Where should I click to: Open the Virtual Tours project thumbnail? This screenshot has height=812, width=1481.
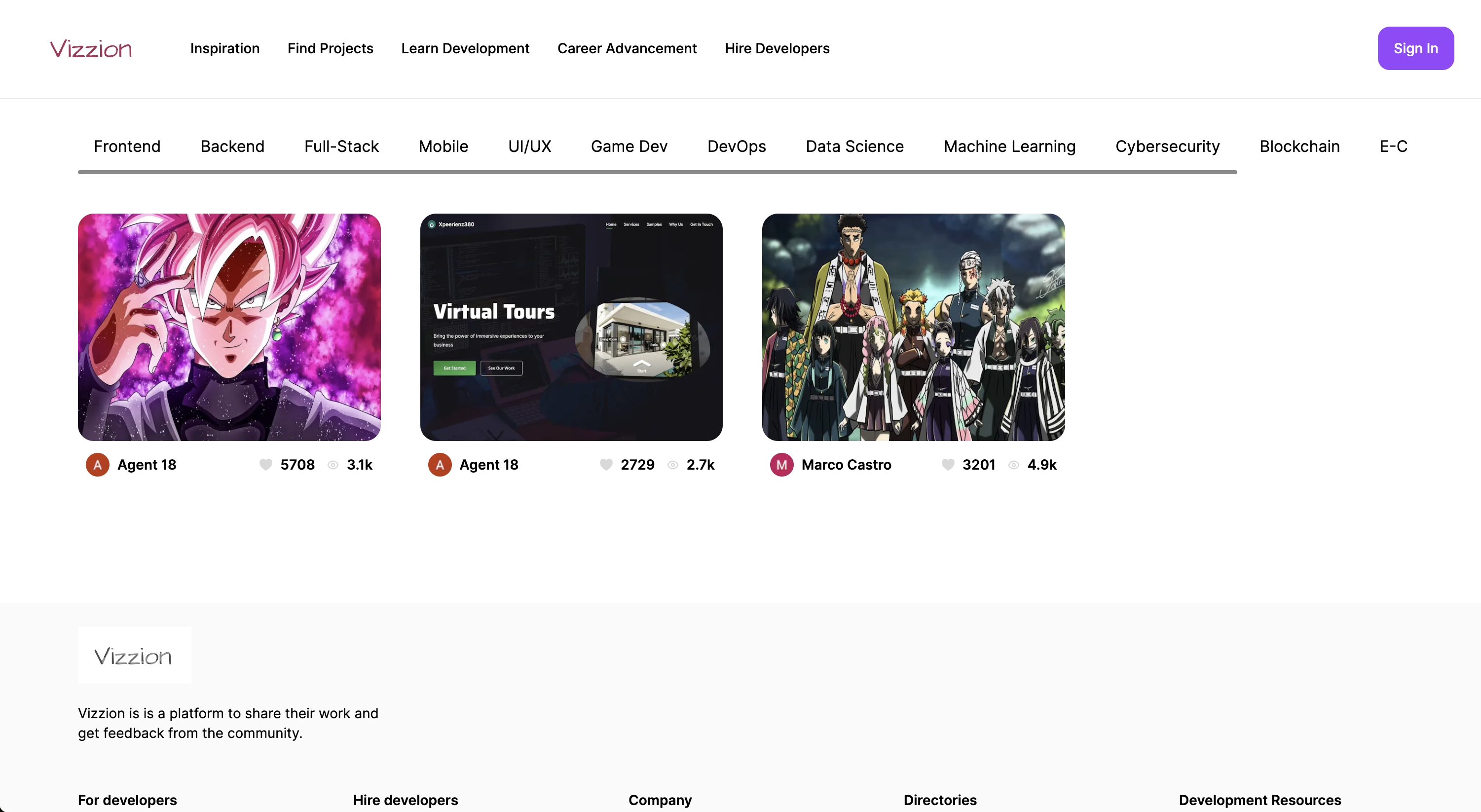point(571,327)
